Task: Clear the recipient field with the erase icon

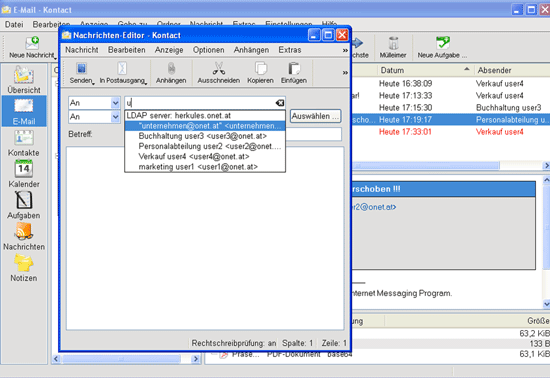Action: [x=280, y=103]
